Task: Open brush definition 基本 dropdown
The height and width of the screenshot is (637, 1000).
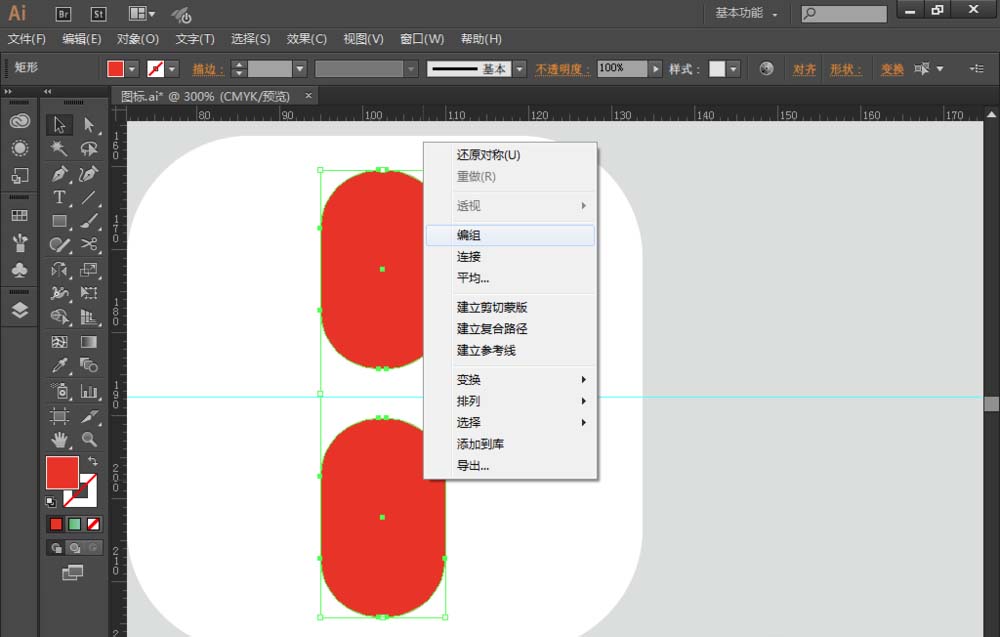Action: [x=520, y=69]
